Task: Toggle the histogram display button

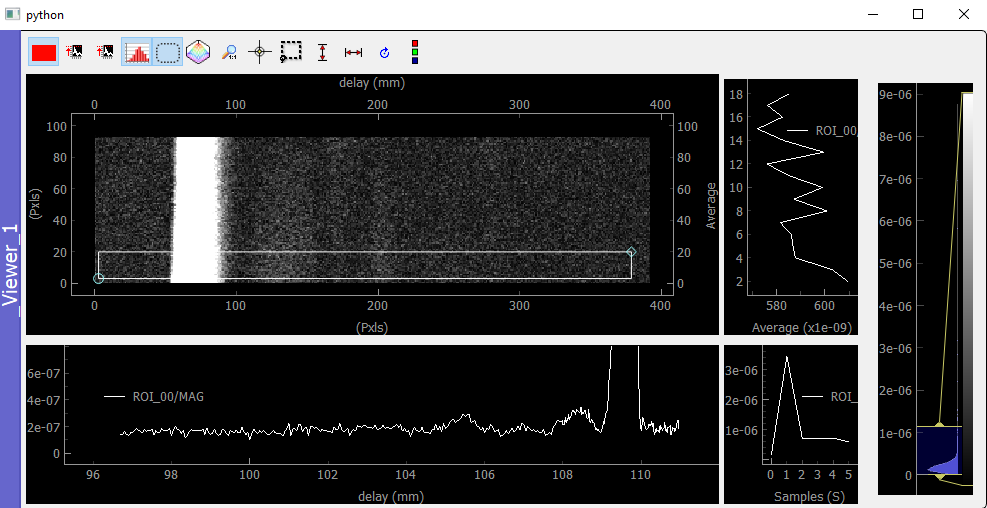Action: (137, 52)
